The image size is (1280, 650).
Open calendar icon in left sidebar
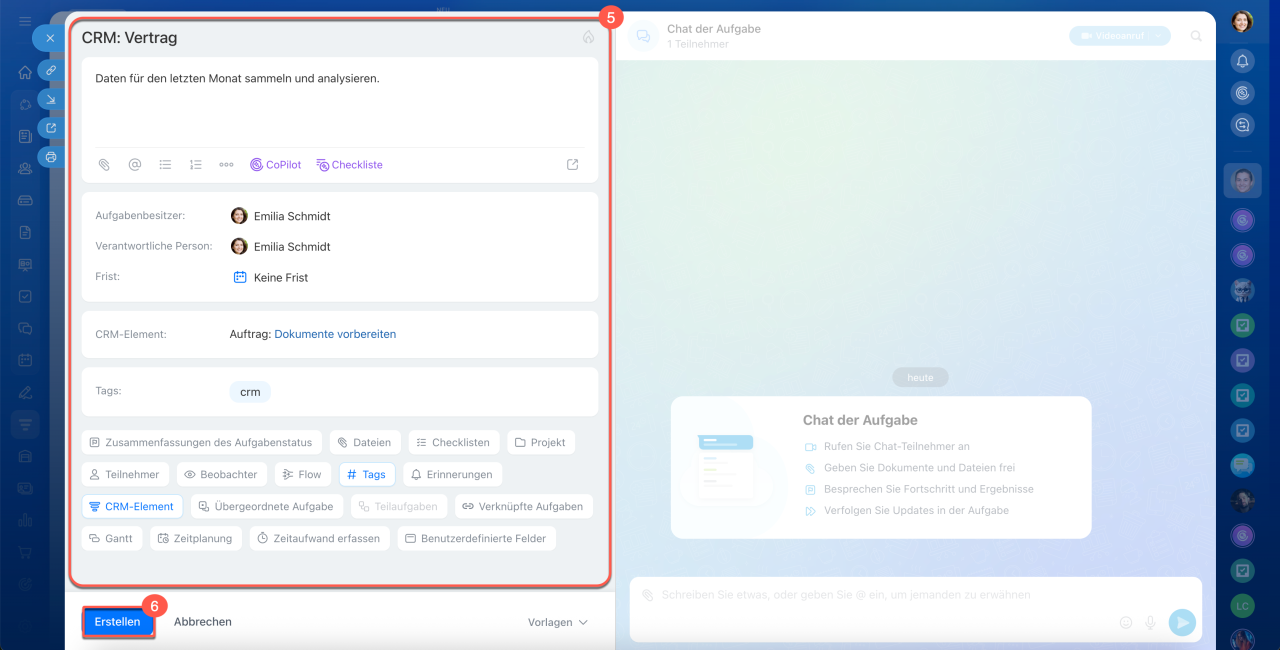point(25,360)
